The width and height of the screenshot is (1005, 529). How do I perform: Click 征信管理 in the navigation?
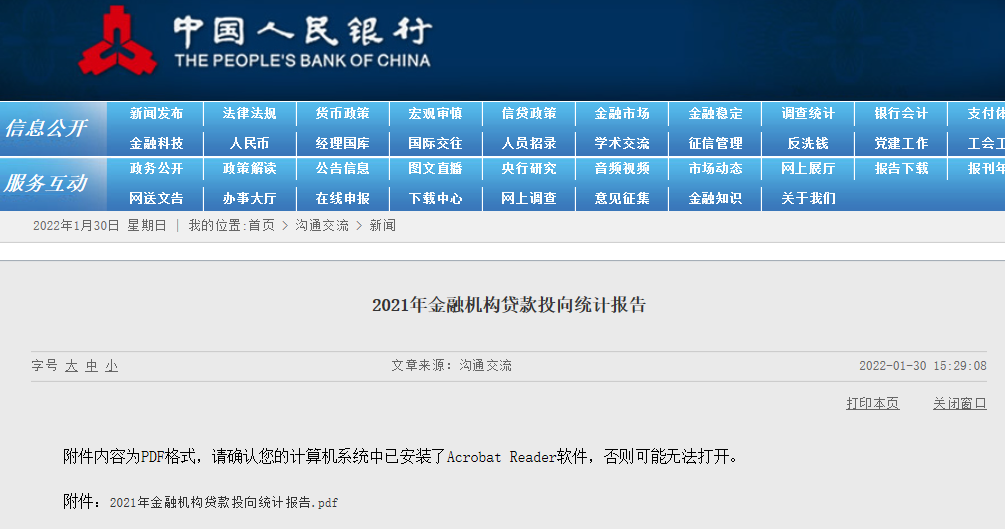(715, 143)
